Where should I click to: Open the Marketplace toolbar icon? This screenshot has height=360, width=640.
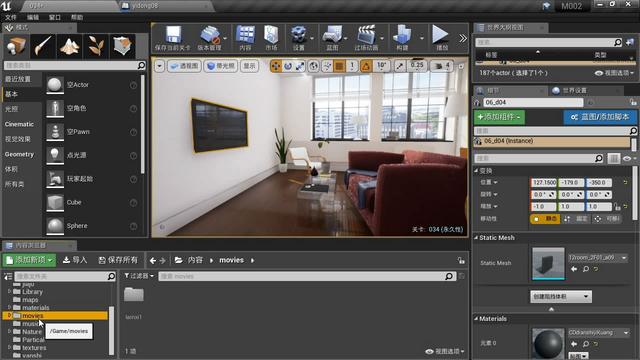click(271, 34)
